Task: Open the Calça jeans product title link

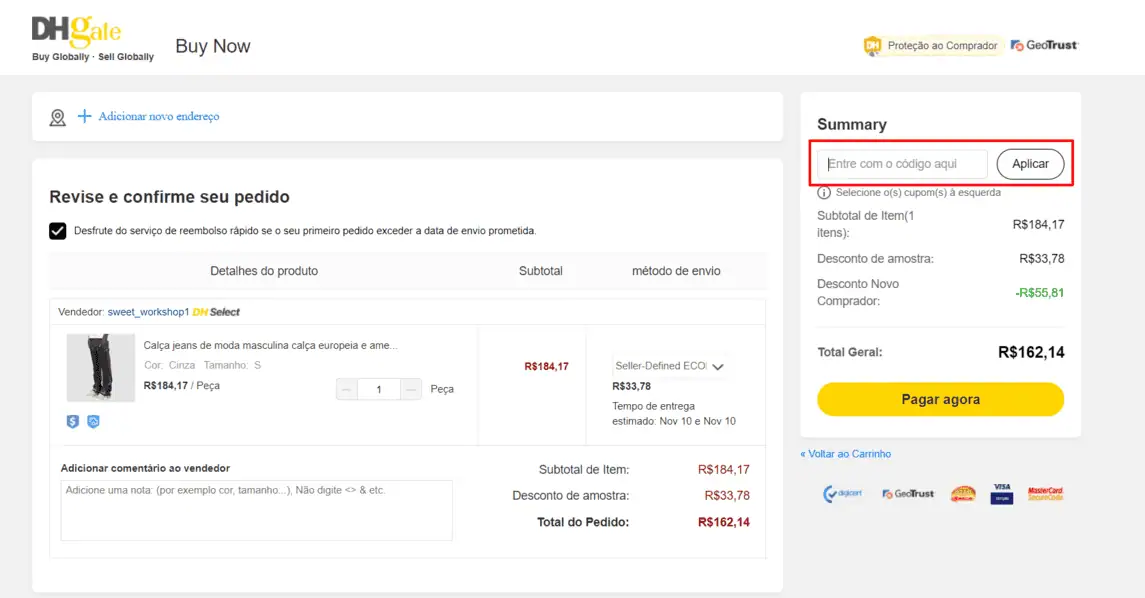Action: pyautogui.click(x=270, y=345)
